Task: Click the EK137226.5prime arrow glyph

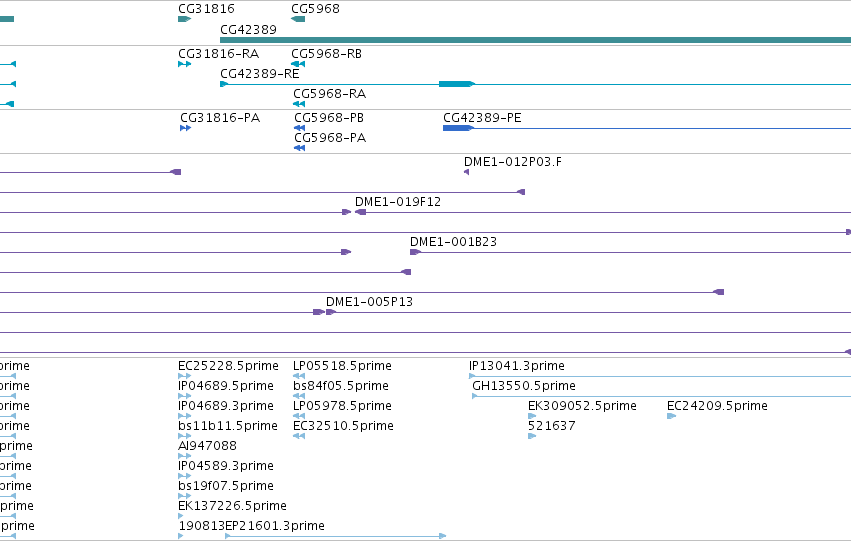Action: [x=181, y=517]
